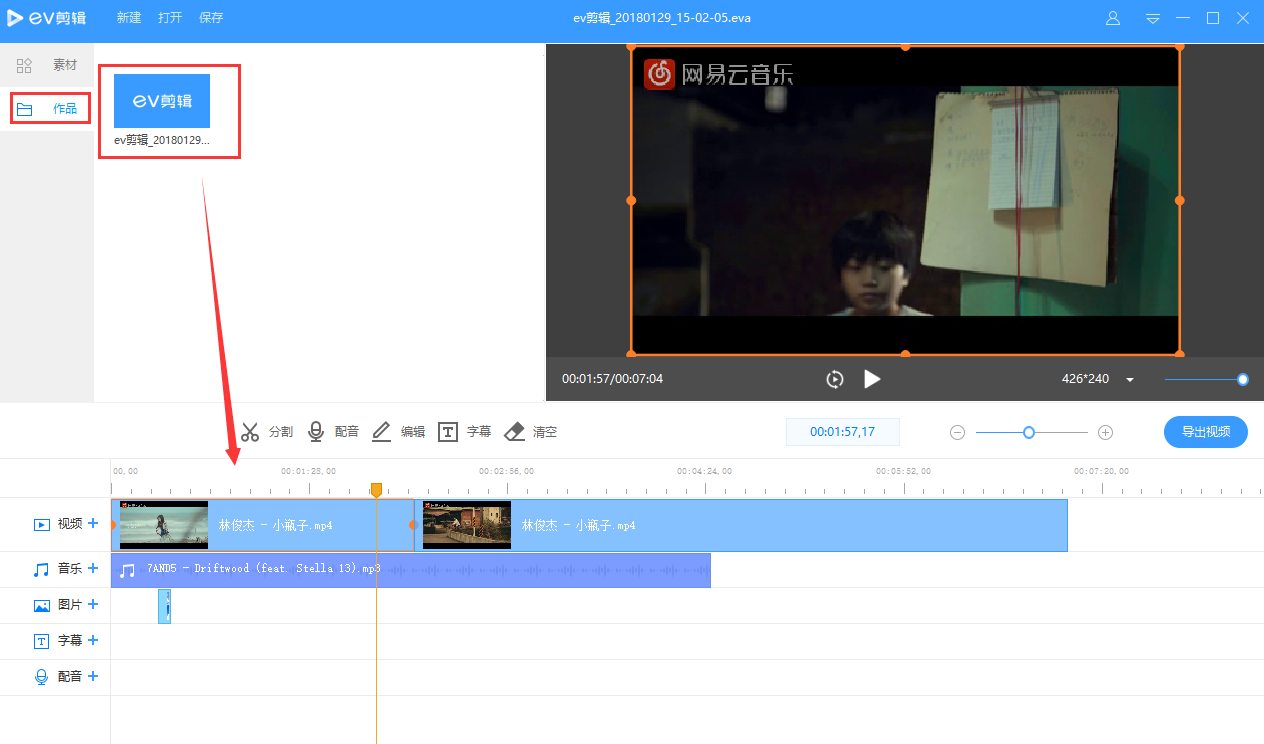The height and width of the screenshot is (744, 1264).
Task: Select the small image clip on 图片 track
Action: point(164,606)
